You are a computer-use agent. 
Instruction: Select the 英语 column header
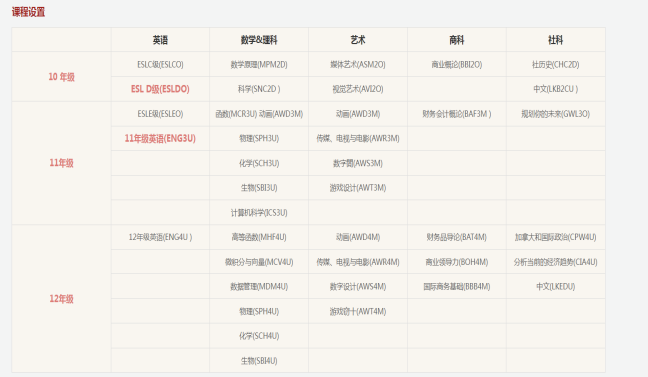point(160,40)
